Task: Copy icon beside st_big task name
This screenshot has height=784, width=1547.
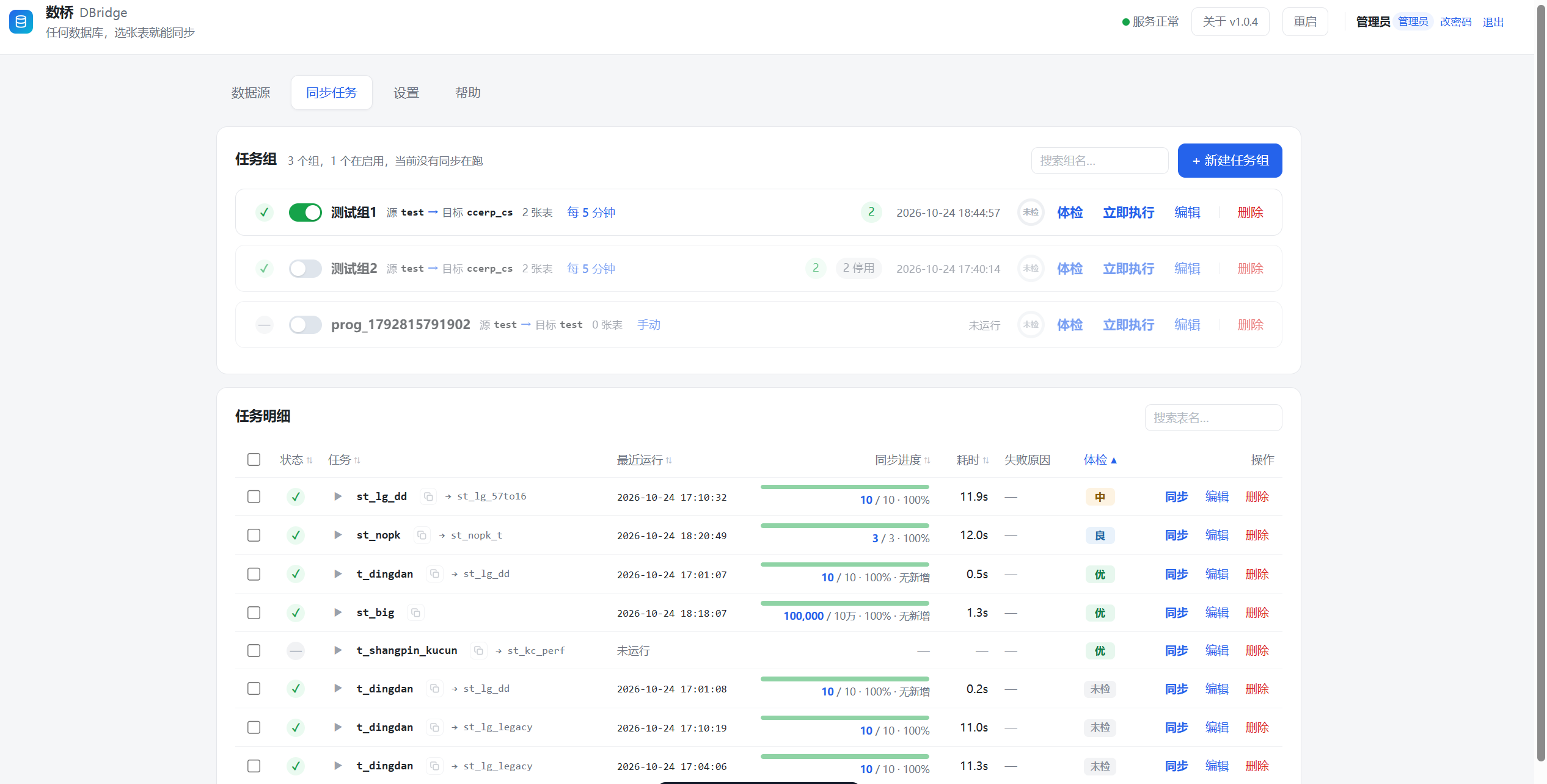Action: (415, 612)
